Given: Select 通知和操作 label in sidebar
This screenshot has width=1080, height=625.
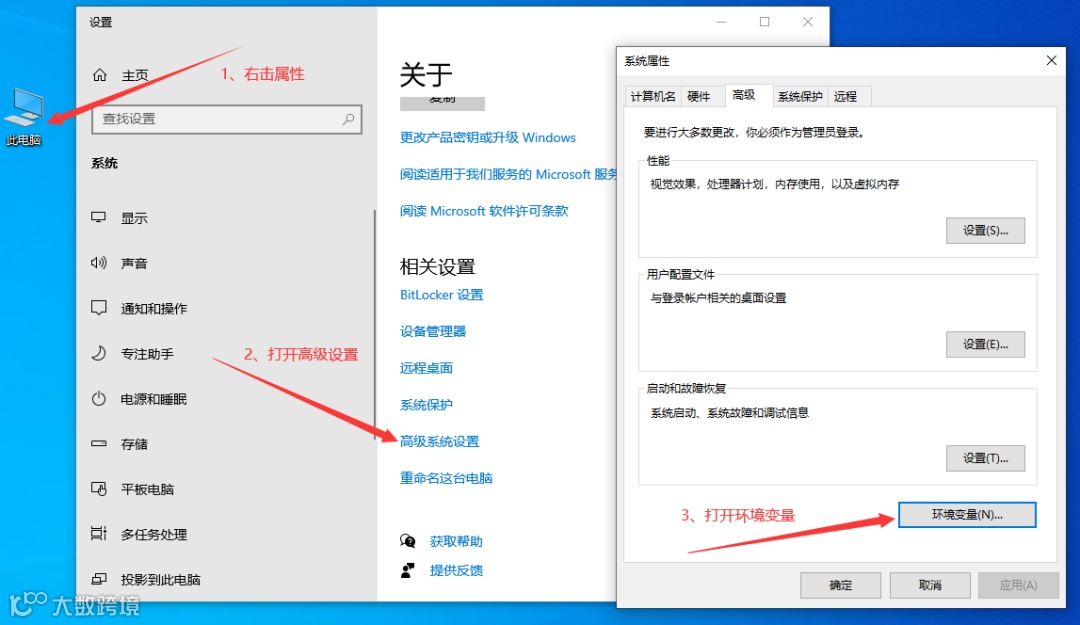Looking at the screenshot, I should pos(154,309).
